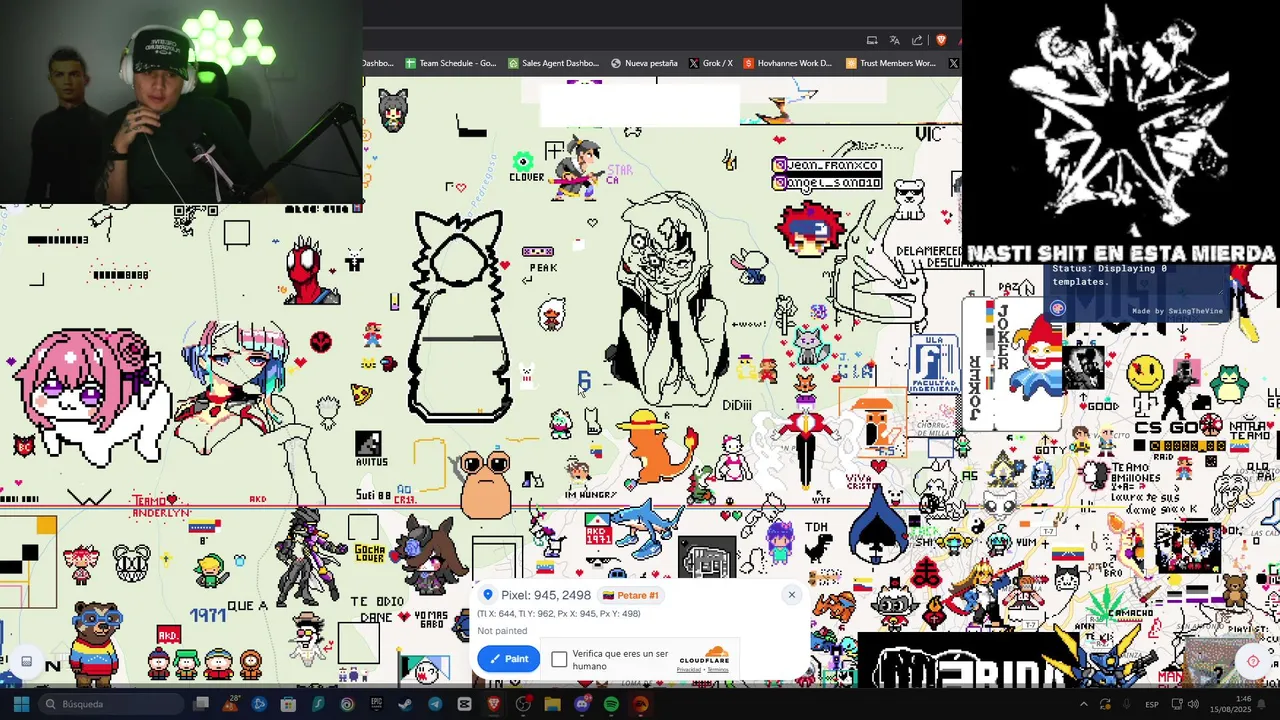Image resolution: width=1280 pixels, height=720 pixels.
Task: Open the Nueva pestaña bookmark
Action: [644, 63]
